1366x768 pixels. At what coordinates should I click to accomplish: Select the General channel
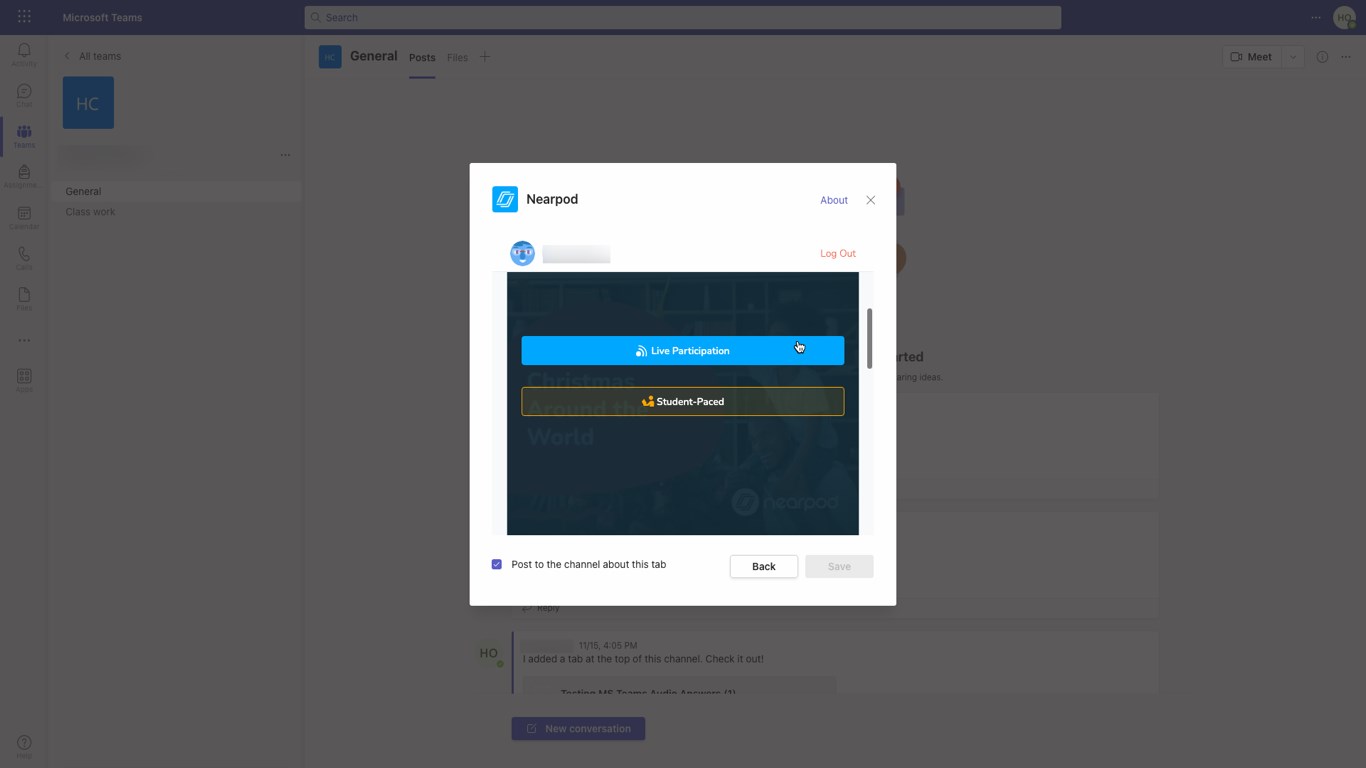176,191
